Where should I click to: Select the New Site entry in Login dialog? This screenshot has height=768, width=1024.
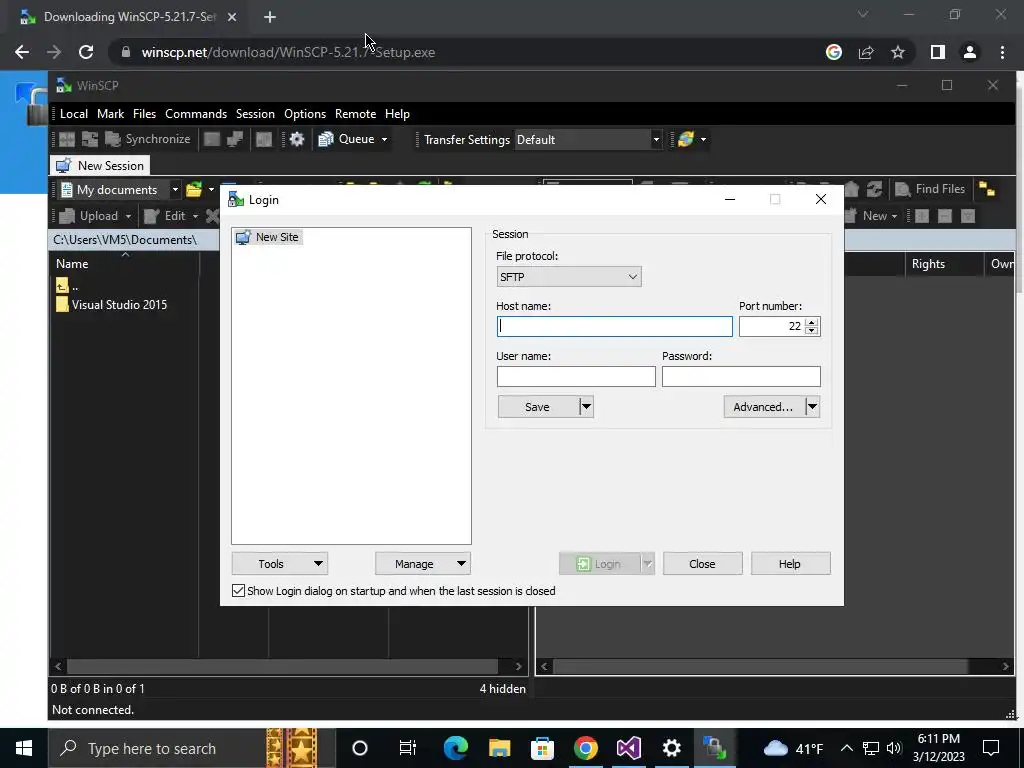click(x=268, y=237)
